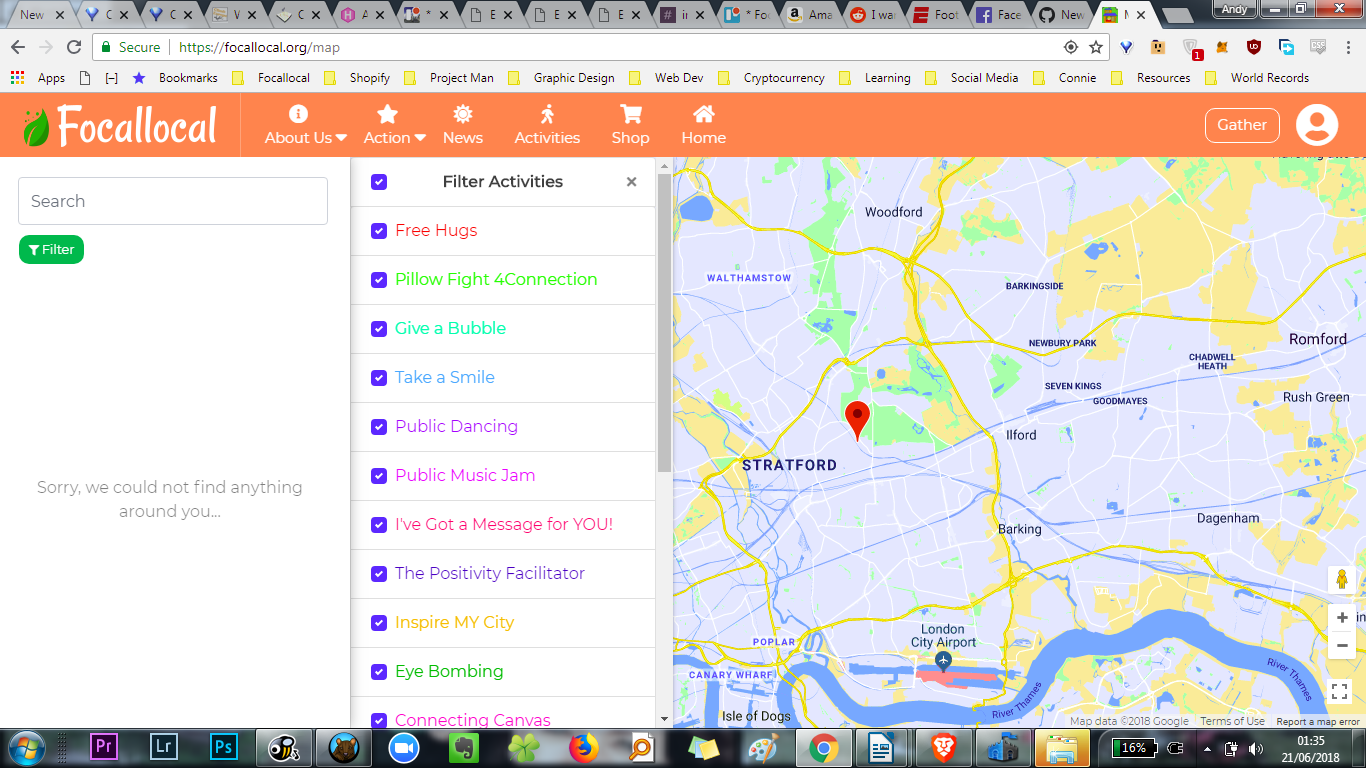This screenshot has height=768, width=1366.
Task: Open Photoshop from the taskbar
Action: [x=224, y=747]
